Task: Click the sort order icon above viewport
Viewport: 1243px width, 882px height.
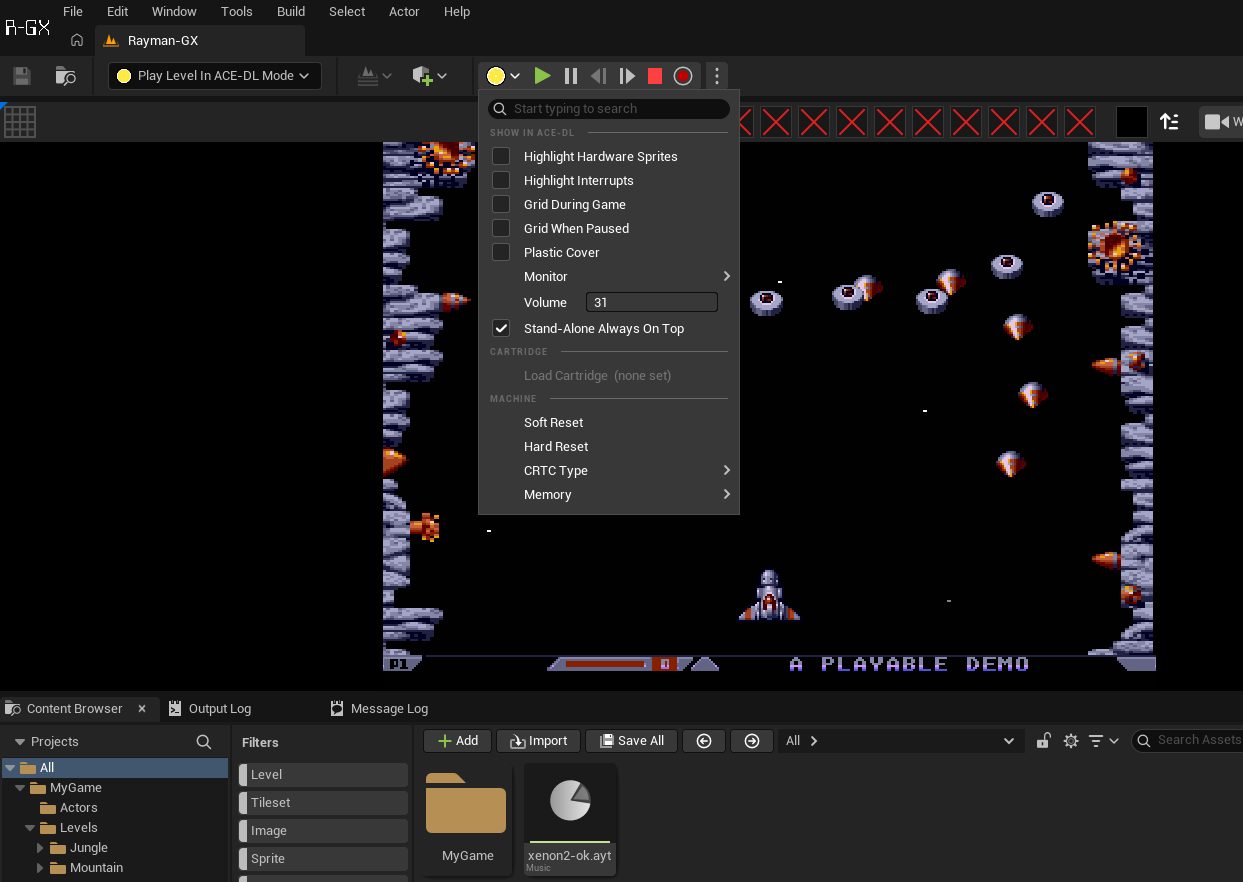Action: click(x=1169, y=122)
